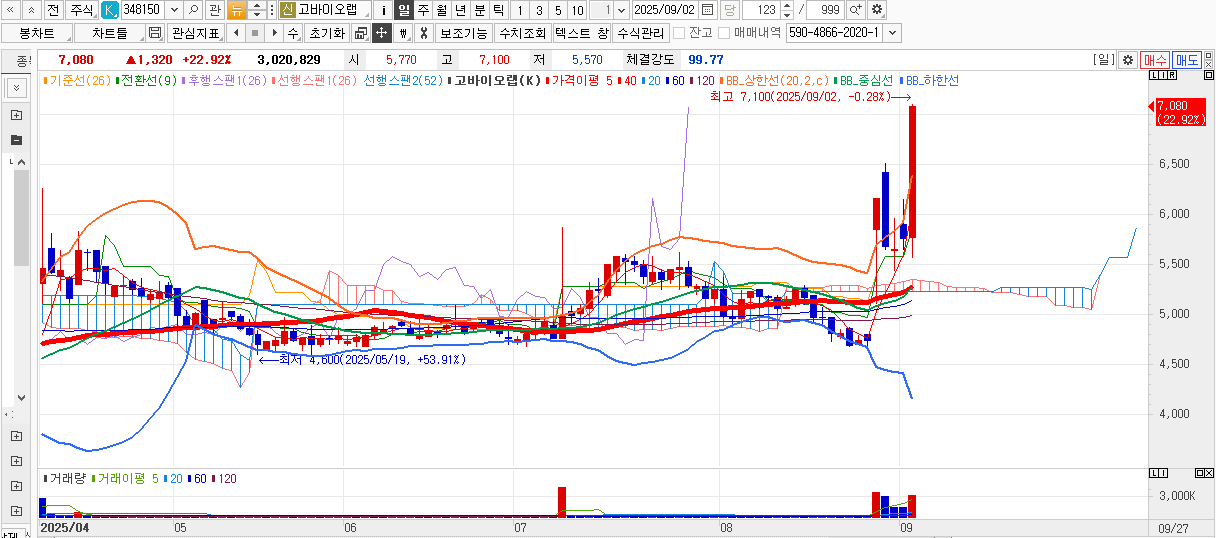Enable the 매매내역 checkbox
The image size is (1216, 538).
tap(725, 33)
